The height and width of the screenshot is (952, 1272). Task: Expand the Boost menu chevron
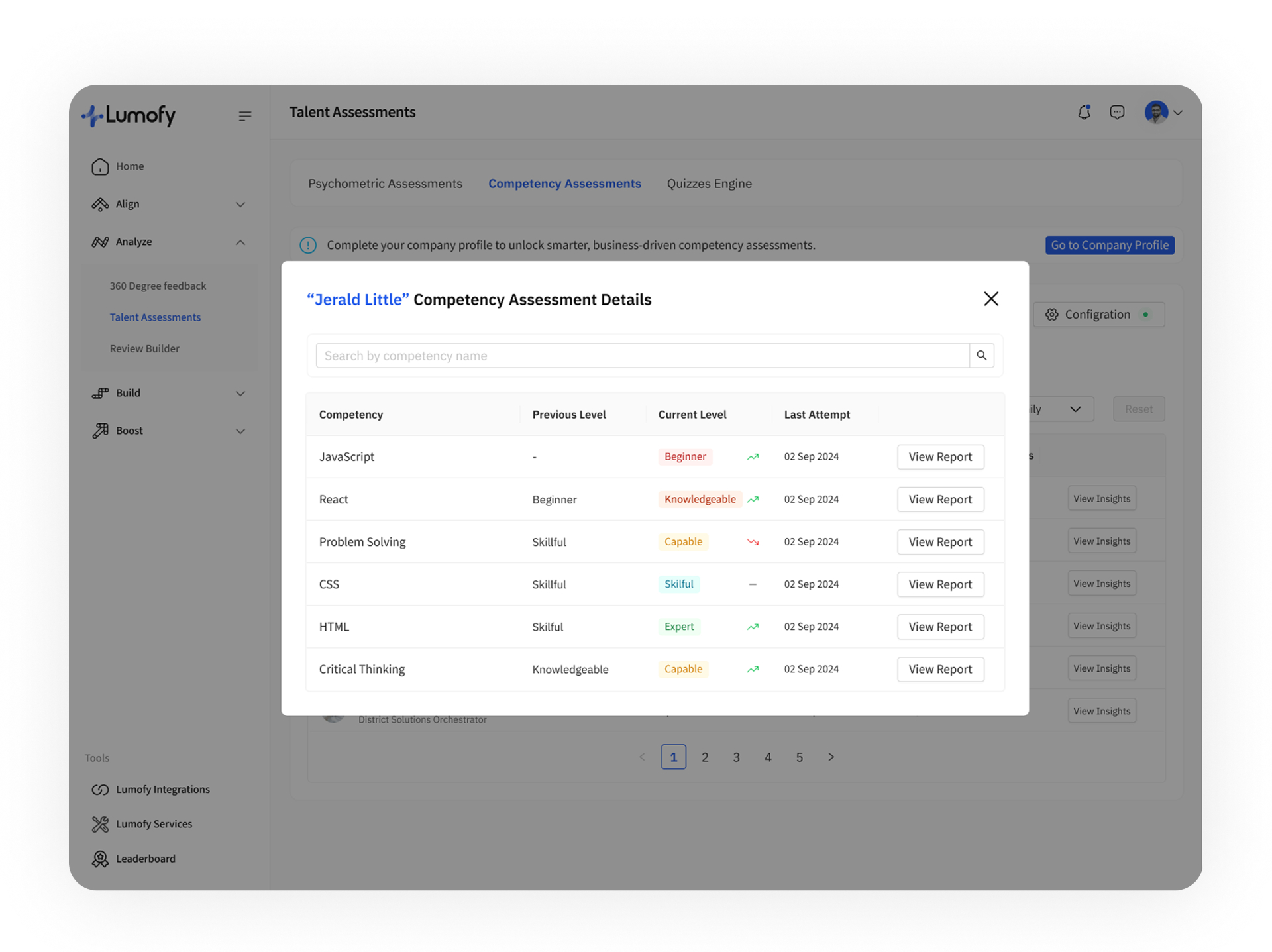pyautogui.click(x=240, y=431)
